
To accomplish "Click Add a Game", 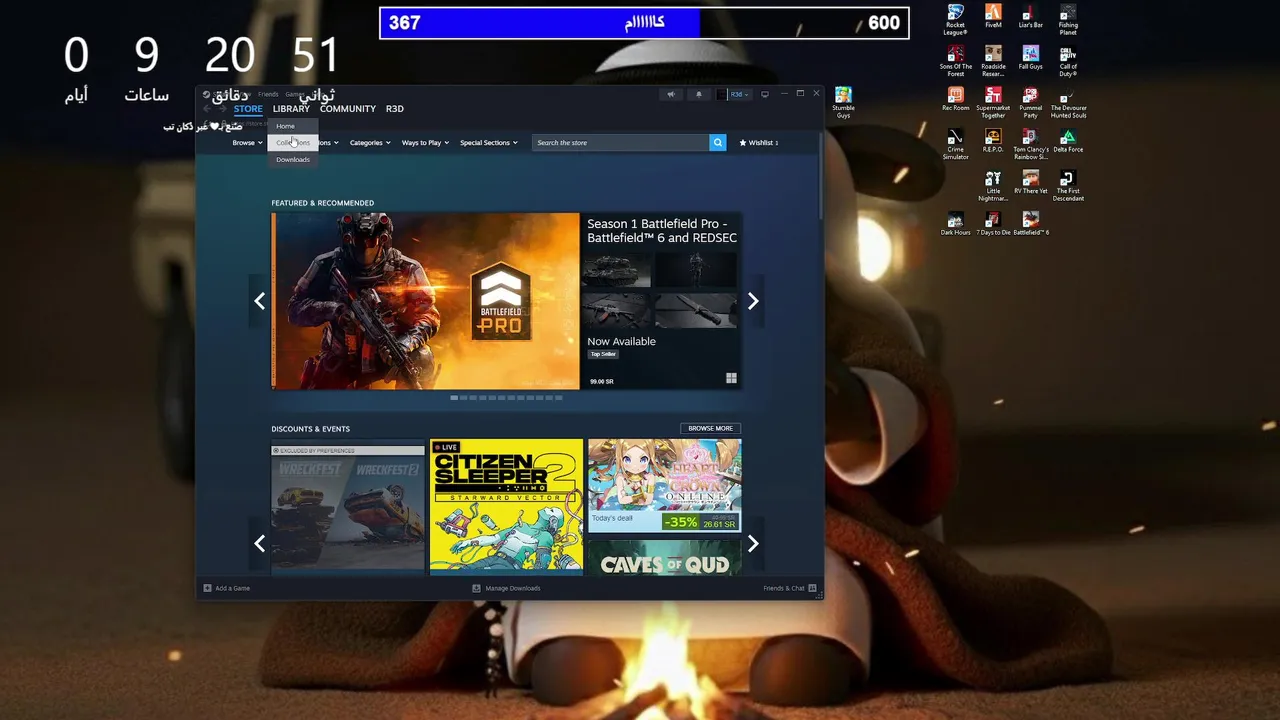I will (x=227, y=588).
